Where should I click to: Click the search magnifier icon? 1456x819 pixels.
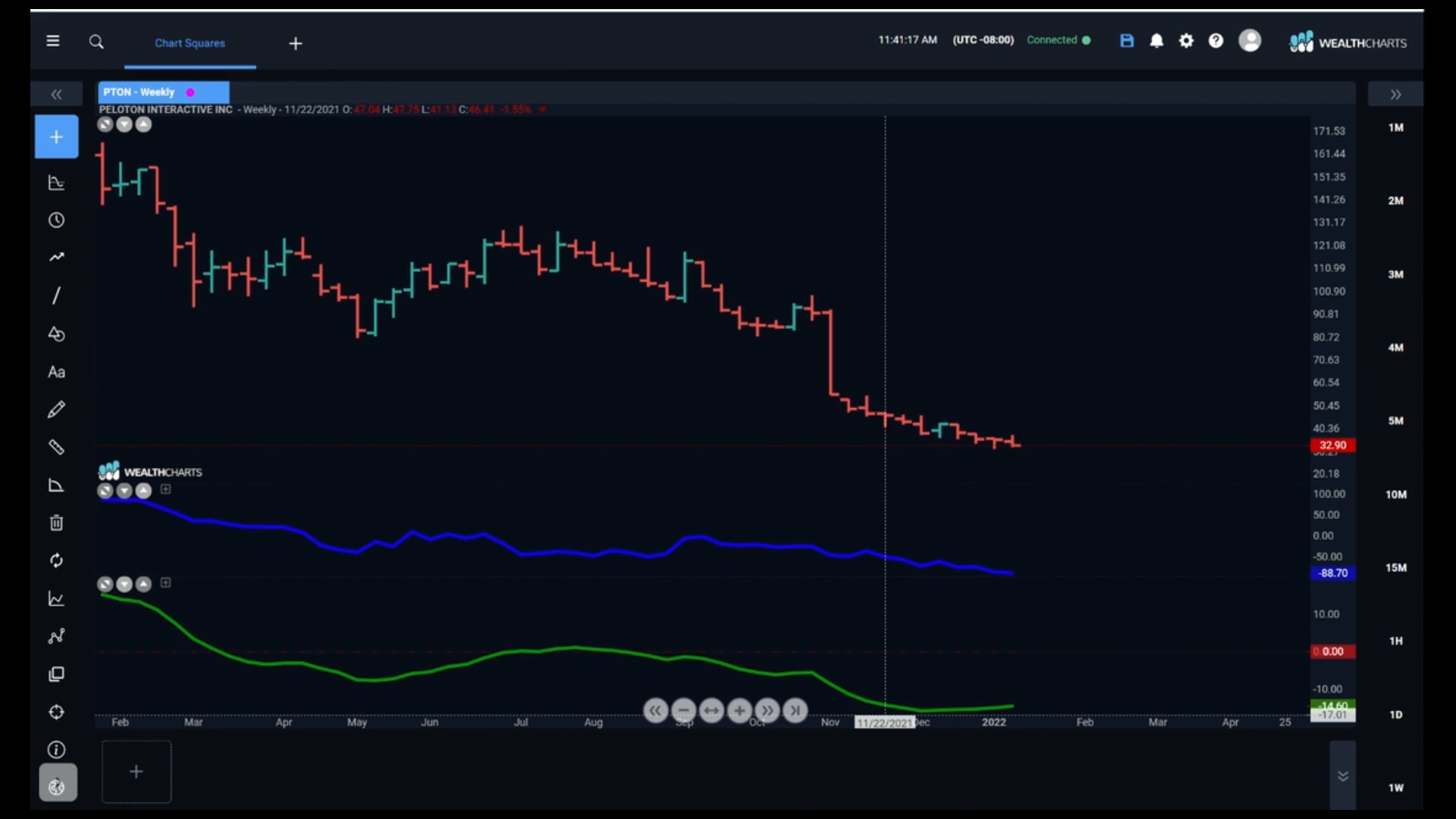(x=96, y=42)
